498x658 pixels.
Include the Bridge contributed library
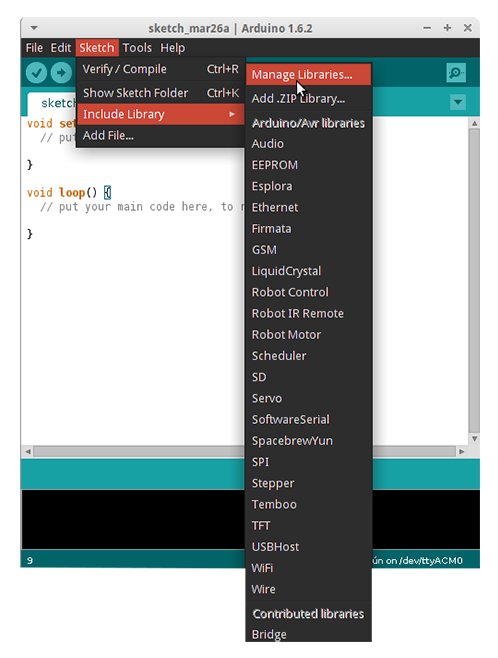[x=309, y=634]
